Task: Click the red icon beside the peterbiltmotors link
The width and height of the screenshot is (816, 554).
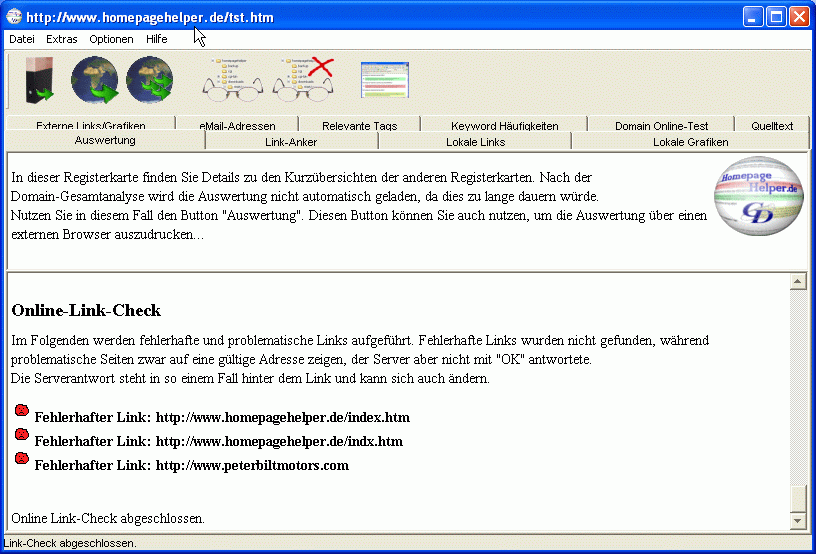Action: [x=22, y=458]
